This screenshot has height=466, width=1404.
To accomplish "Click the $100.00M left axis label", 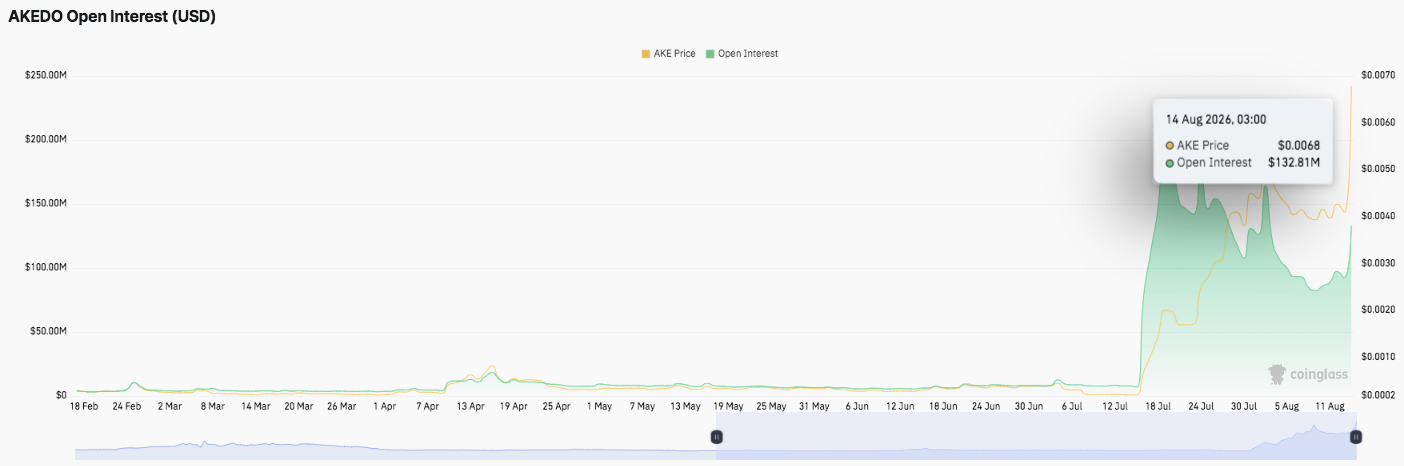I will pyautogui.click(x=46, y=268).
